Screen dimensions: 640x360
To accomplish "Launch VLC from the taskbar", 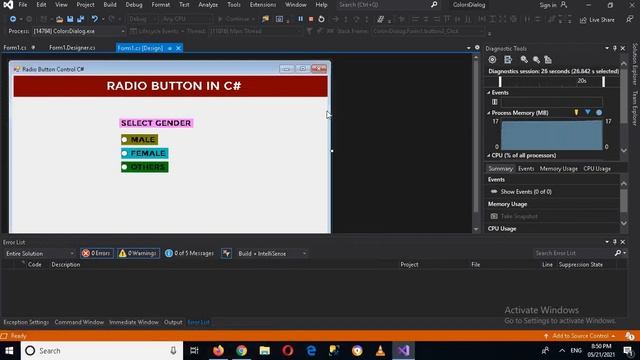I will pos(380,351).
